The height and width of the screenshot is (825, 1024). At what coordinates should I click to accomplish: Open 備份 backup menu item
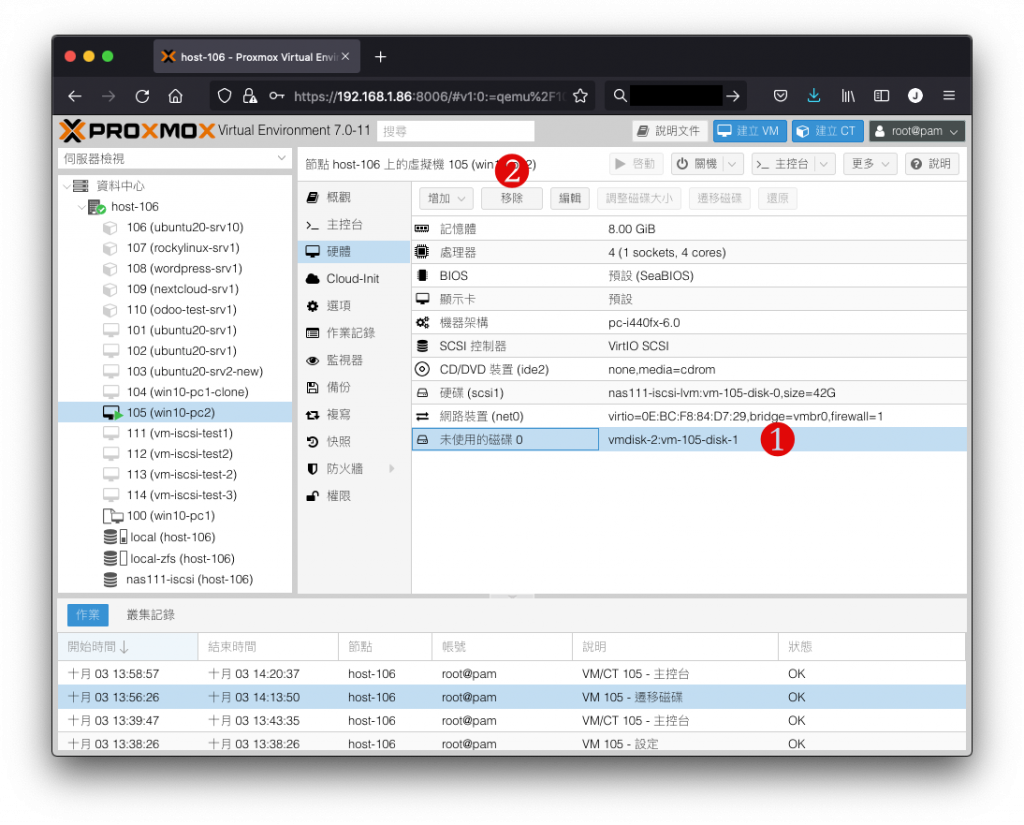click(353, 387)
